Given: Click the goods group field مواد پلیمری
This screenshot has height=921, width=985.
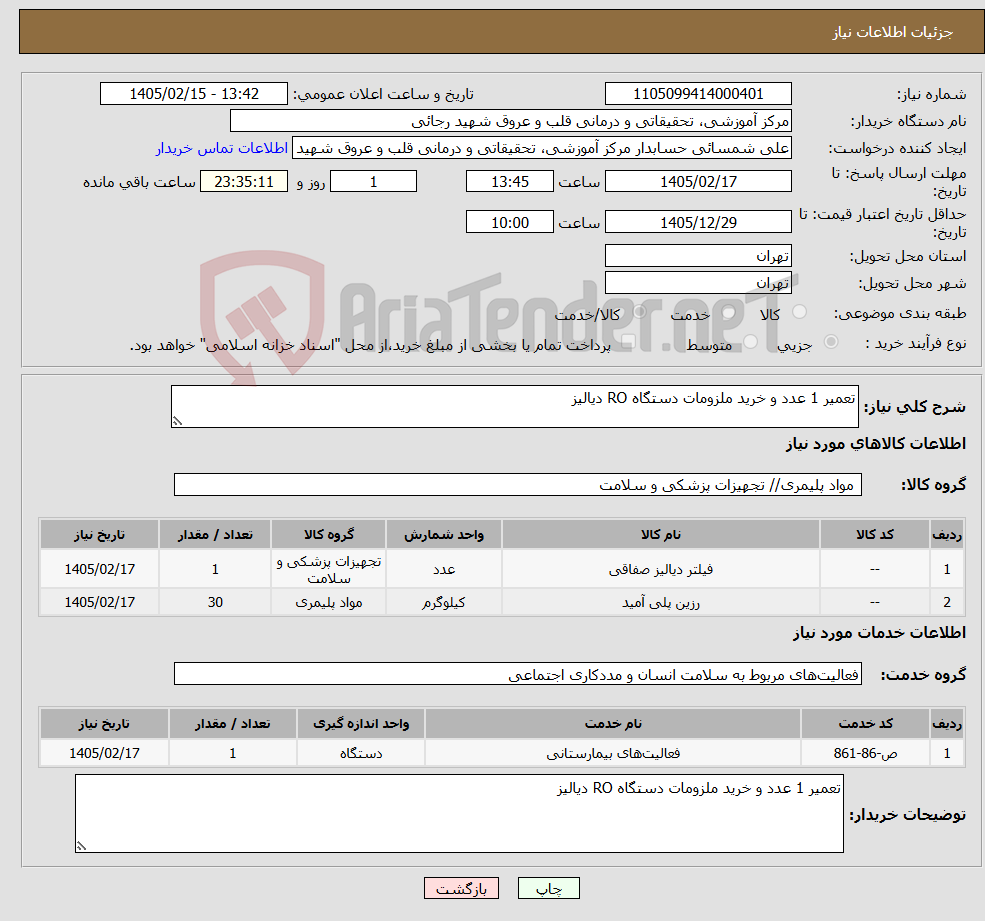Looking at the screenshot, I should point(518,484).
